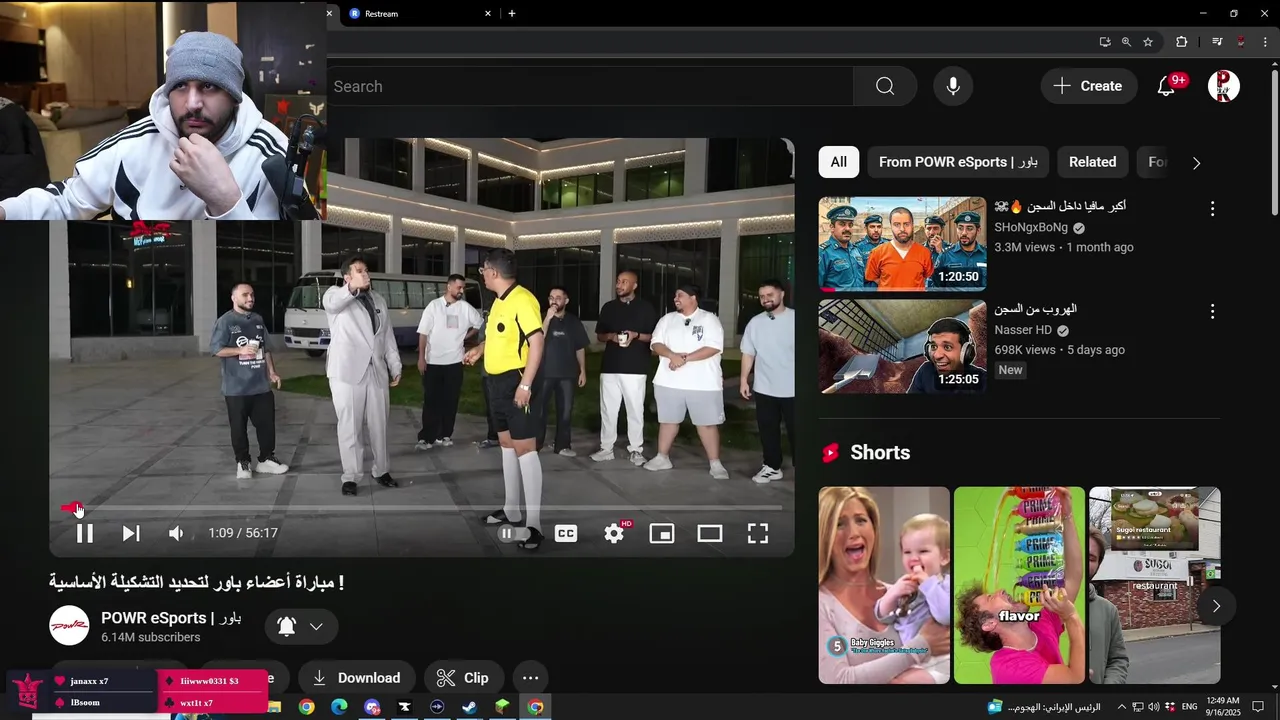Viewport: 1280px width, 720px height.
Task: Open the Nasser HD prison escape thumbnail
Action: pos(902,346)
